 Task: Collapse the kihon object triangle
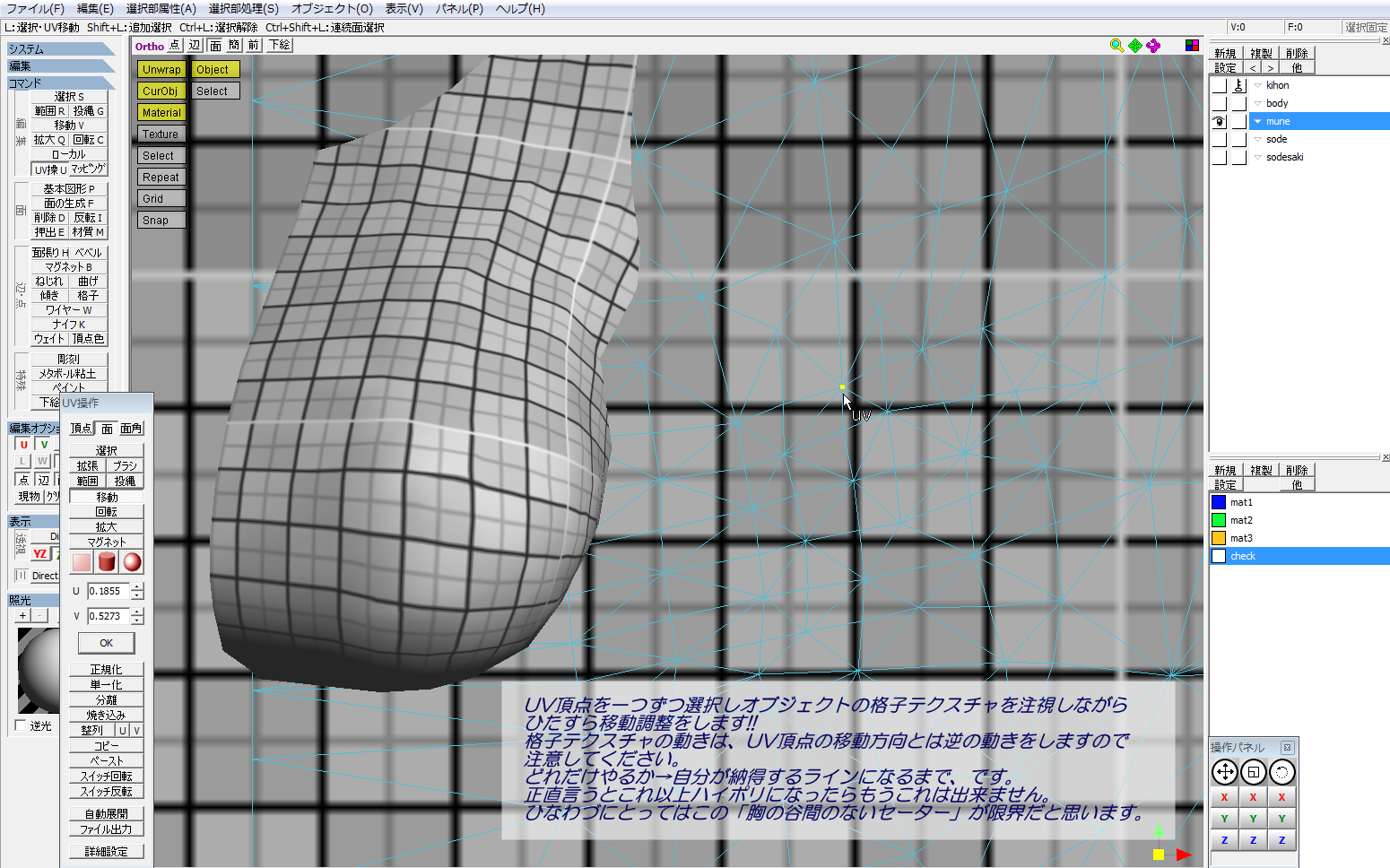click(x=1257, y=86)
